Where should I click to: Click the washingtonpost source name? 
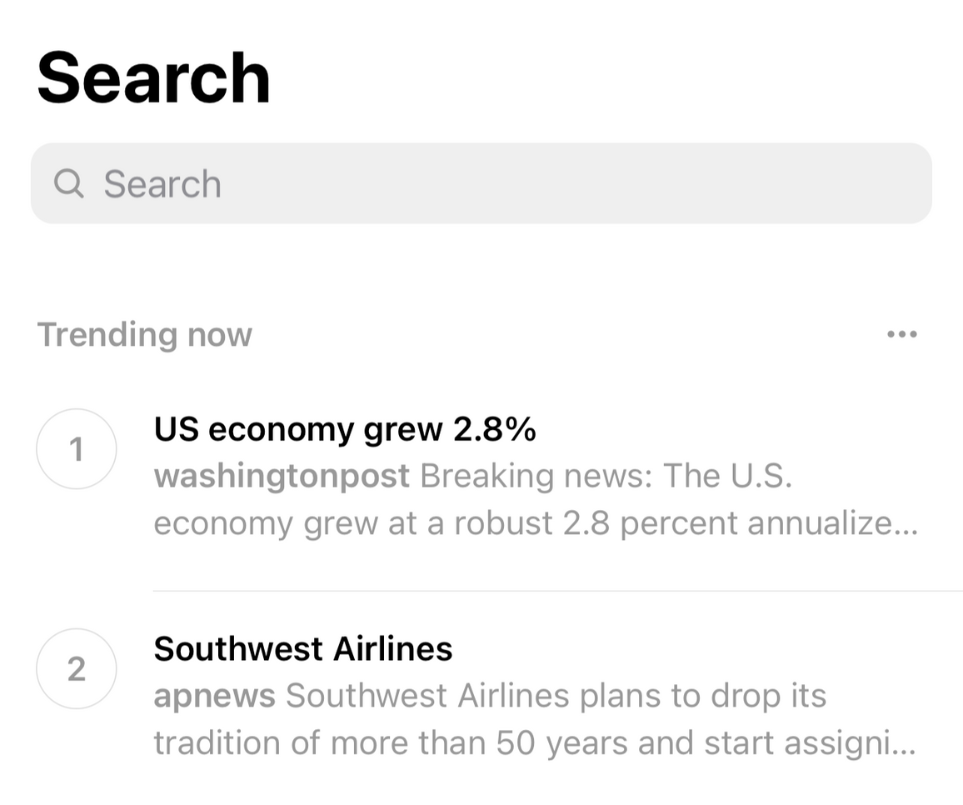pyautogui.click(x=281, y=476)
